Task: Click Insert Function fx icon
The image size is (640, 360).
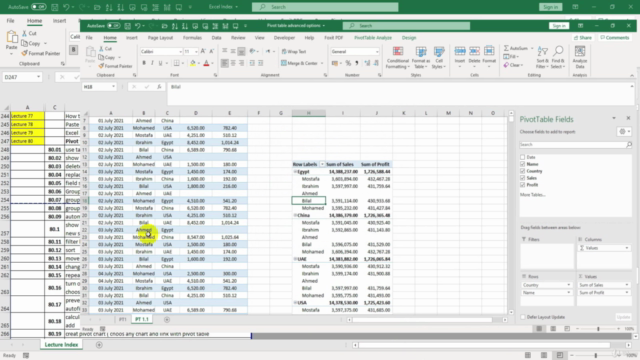Action: (x=159, y=87)
